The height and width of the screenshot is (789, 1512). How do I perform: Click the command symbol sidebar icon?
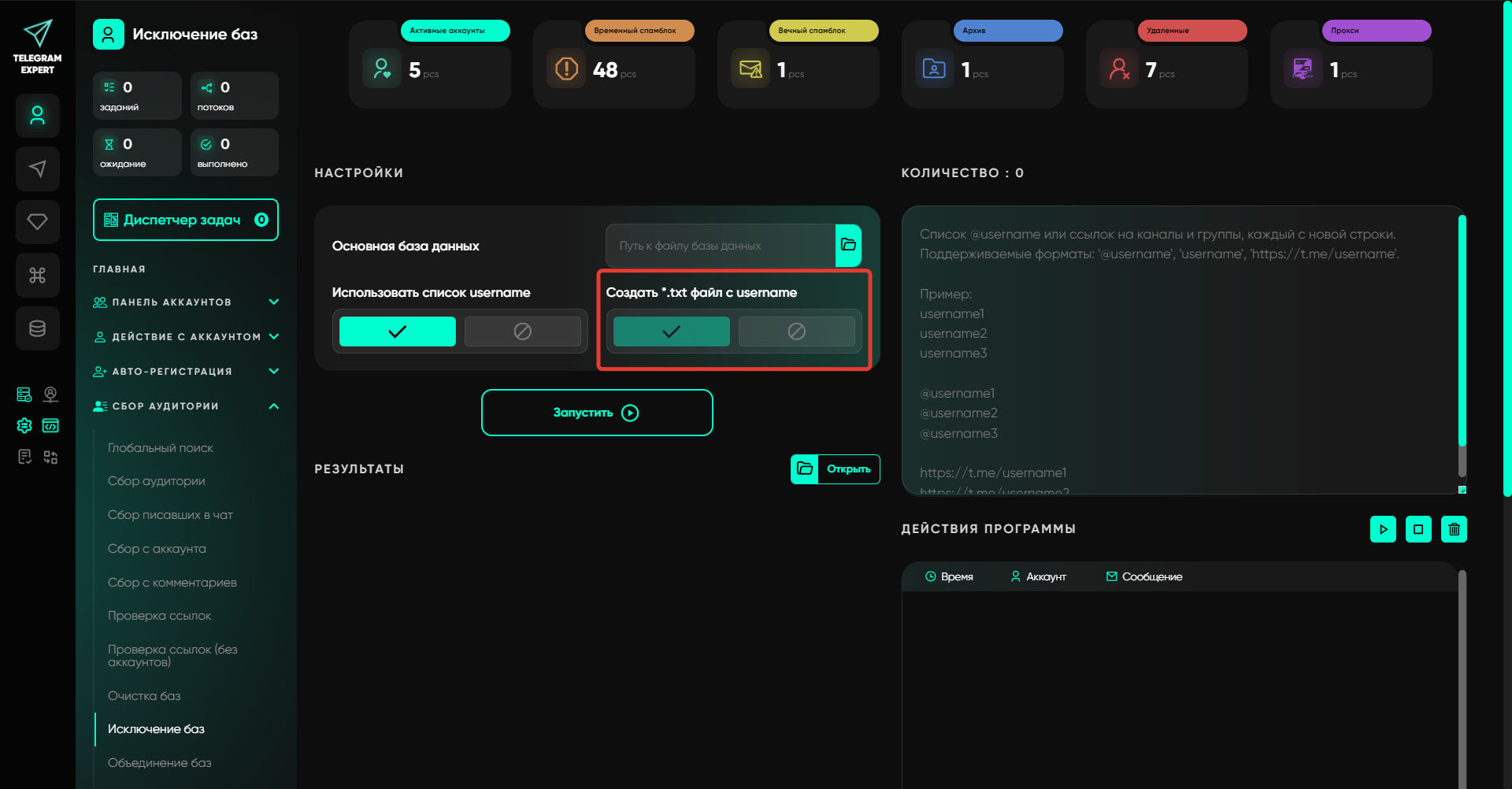click(x=37, y=275)
